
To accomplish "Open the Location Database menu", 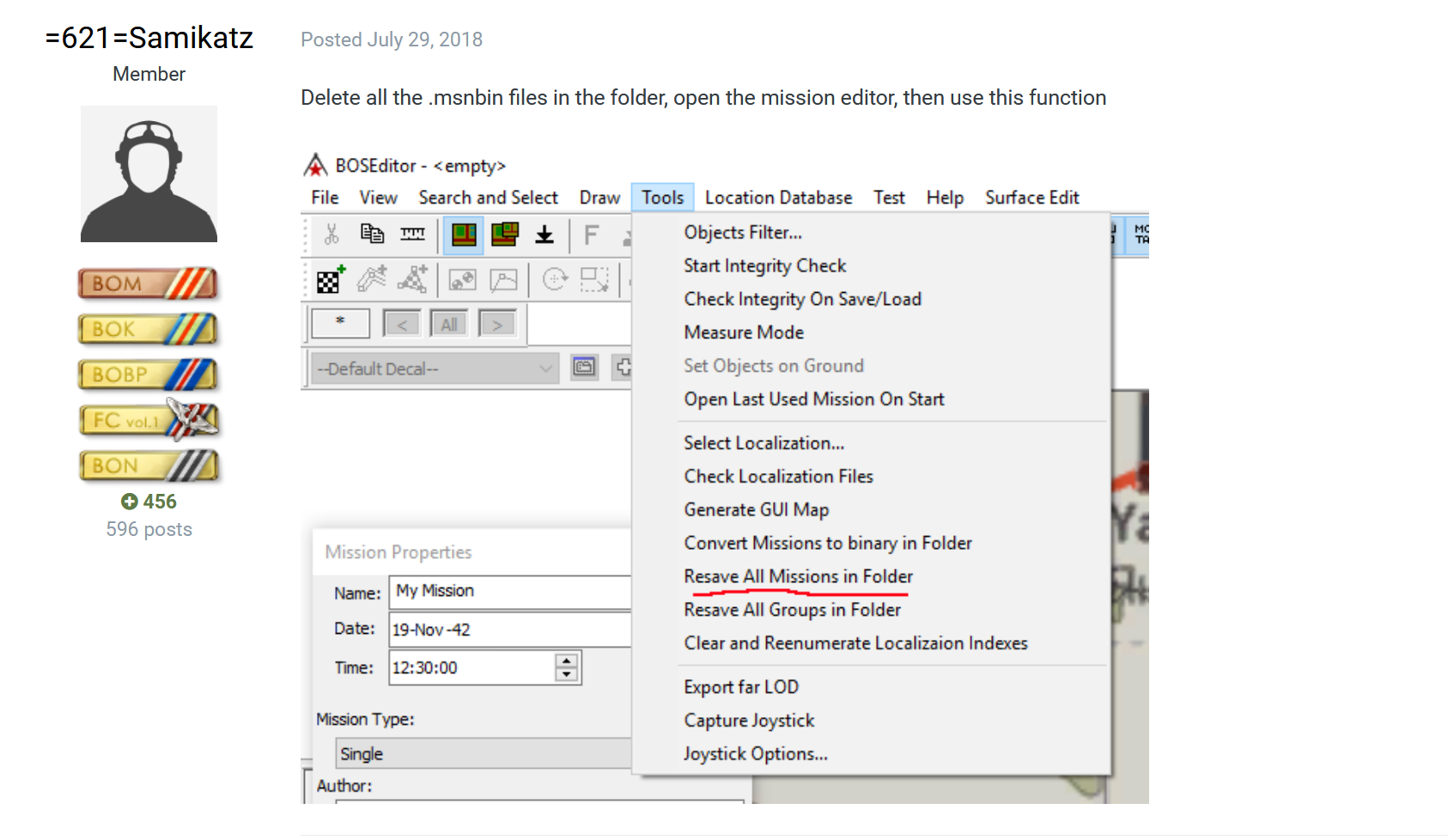I will point(778,198).
